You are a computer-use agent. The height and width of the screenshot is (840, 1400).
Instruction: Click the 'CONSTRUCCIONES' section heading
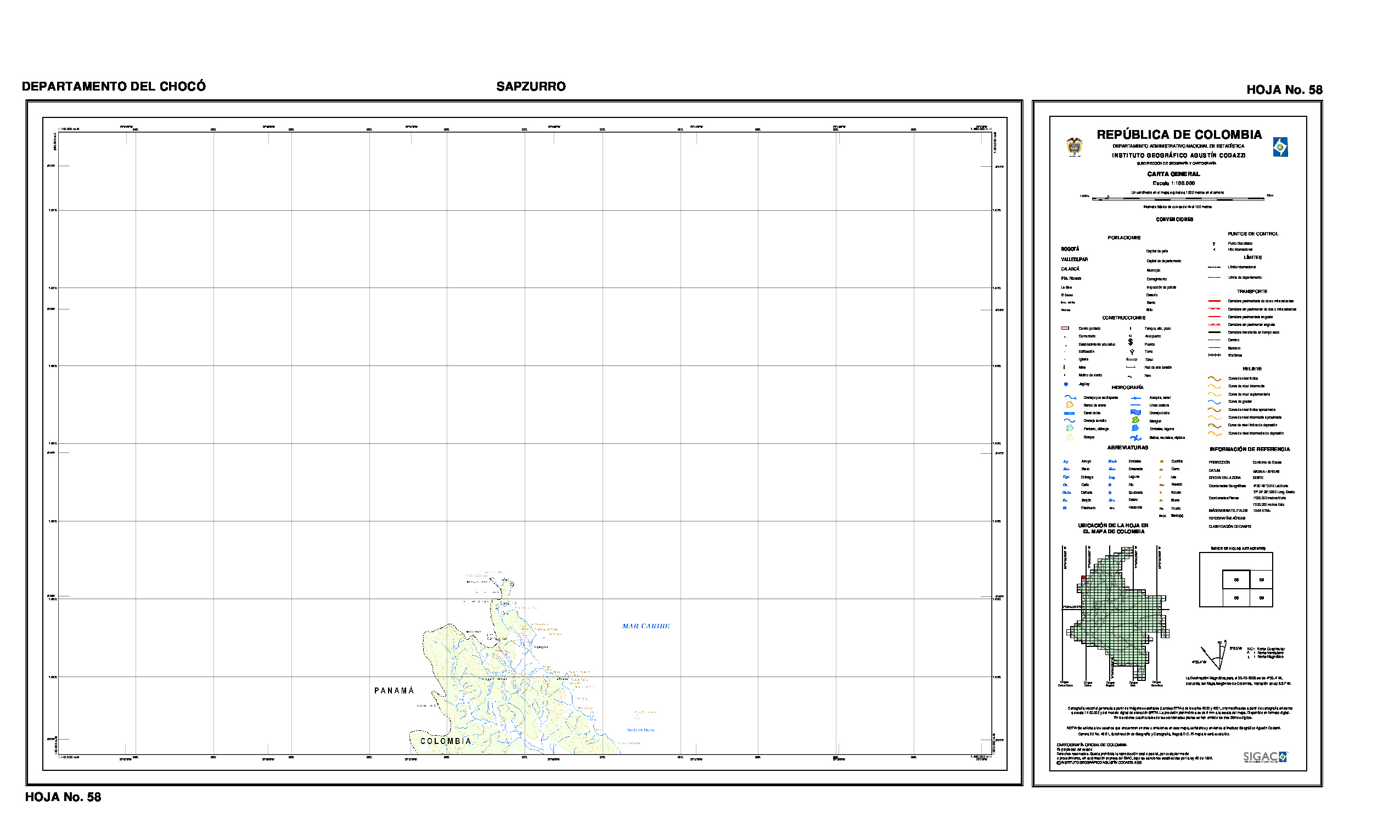point(1123,318)
